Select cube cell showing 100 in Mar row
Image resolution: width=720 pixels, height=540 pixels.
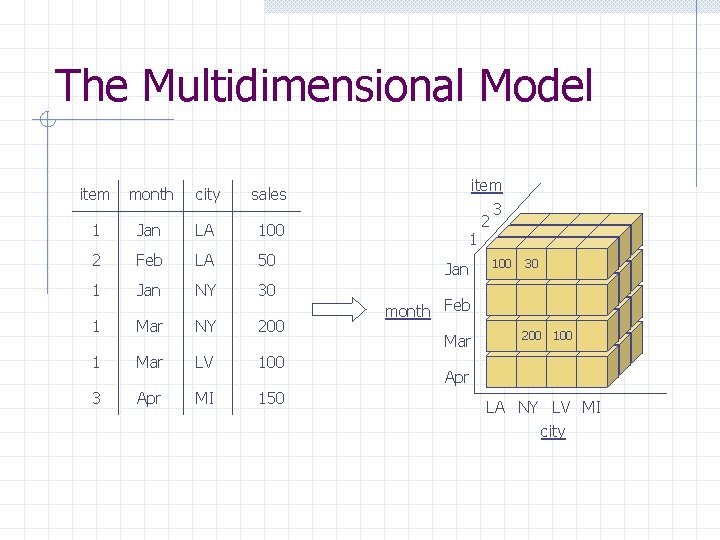562,336
